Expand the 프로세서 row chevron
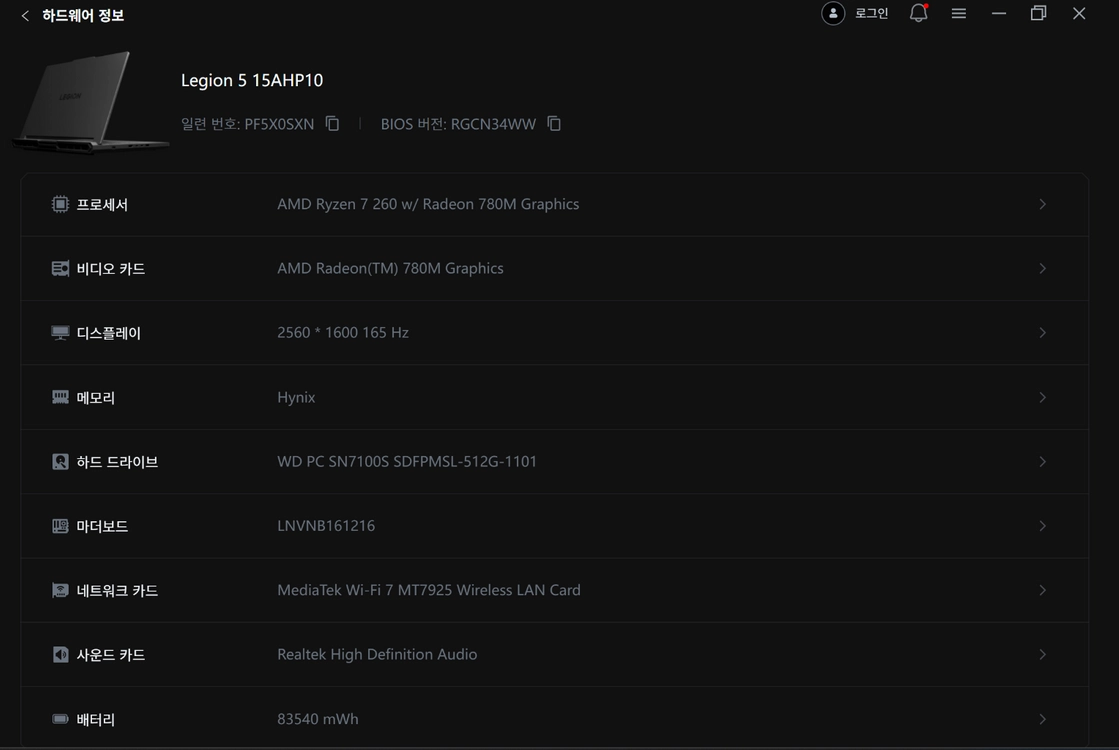Image resolution: width=1119 pixels, height=750 pixels. pyautogui.click(x=1043, y=204)
